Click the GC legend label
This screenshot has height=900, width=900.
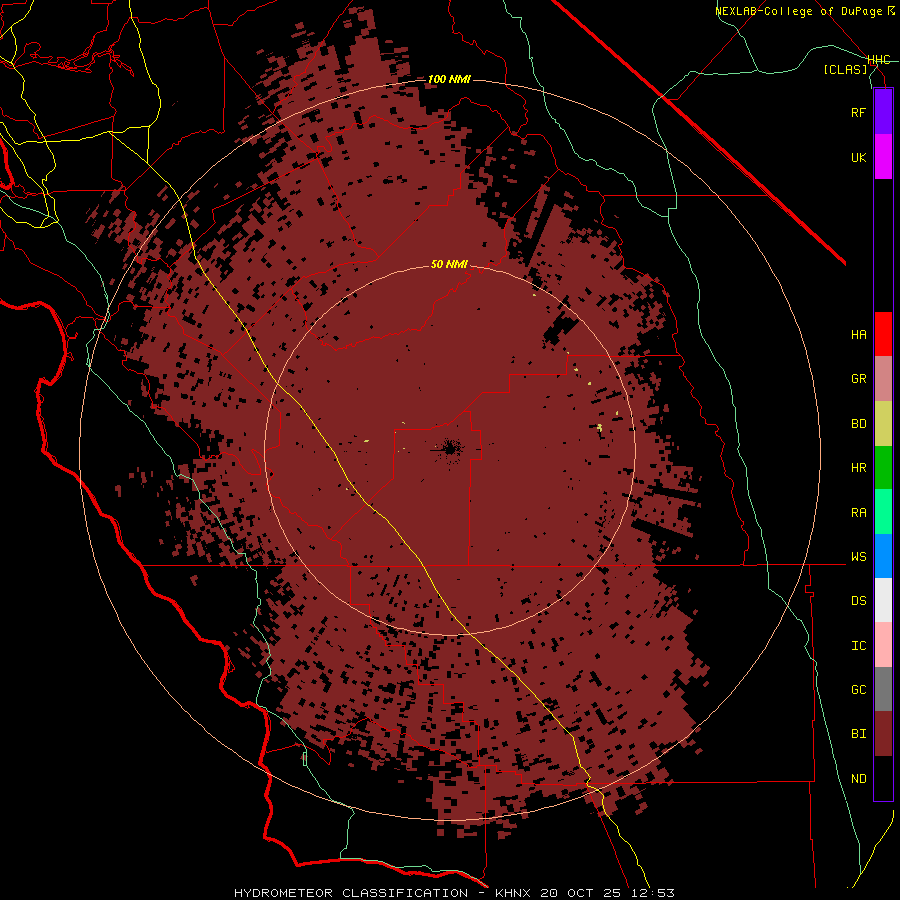[858, 690]
